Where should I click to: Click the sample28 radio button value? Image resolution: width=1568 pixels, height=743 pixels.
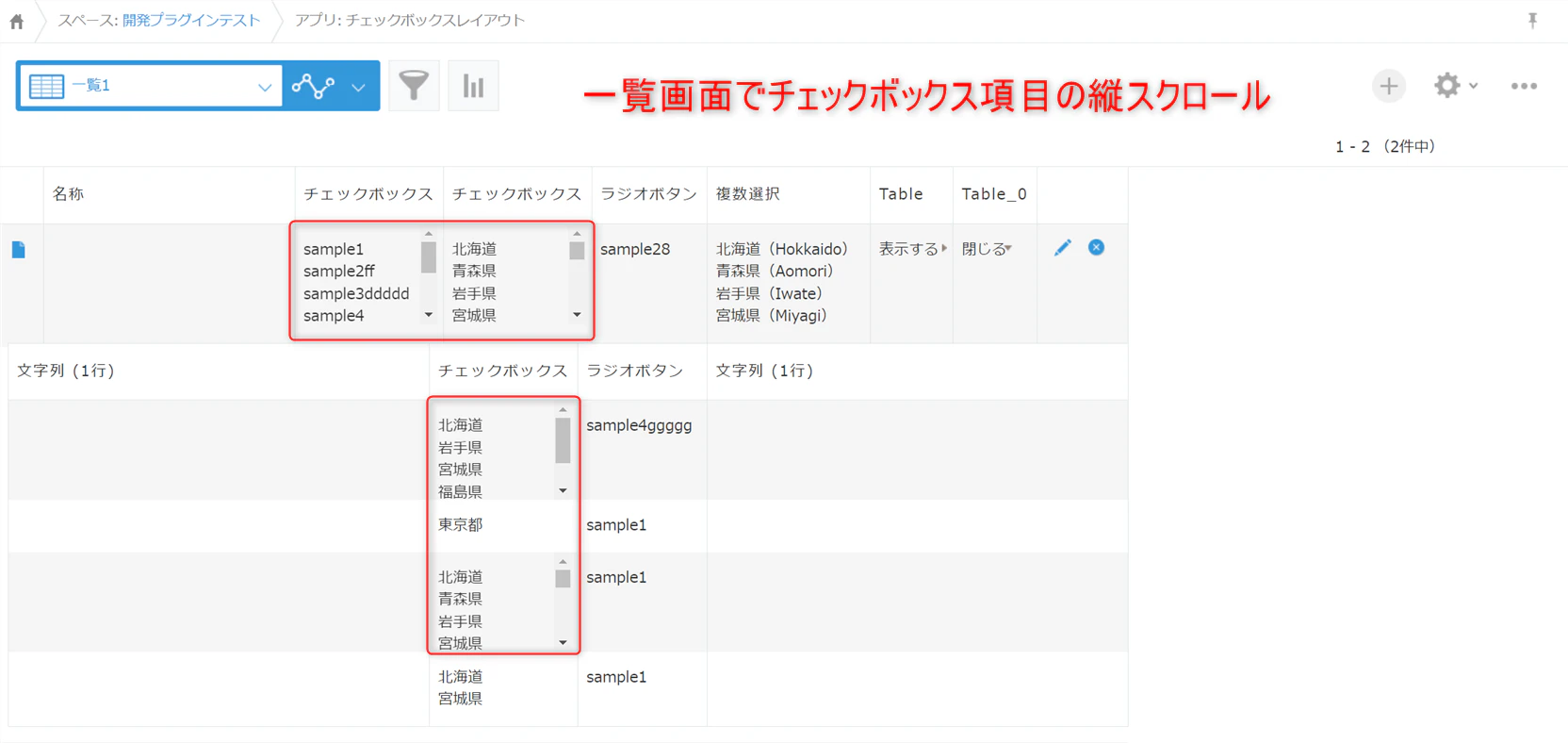(635, 249)
